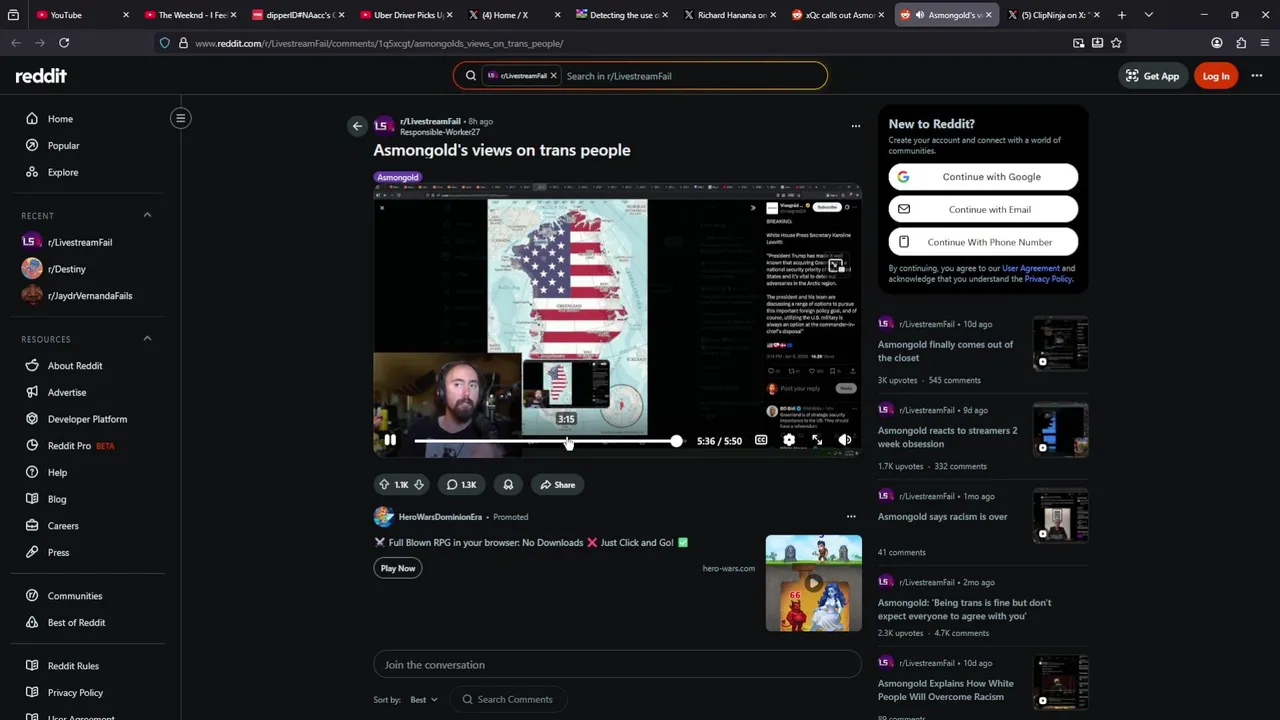1280x720 pixels.
Task: Open browser account profile icon
Action: 1217,43
